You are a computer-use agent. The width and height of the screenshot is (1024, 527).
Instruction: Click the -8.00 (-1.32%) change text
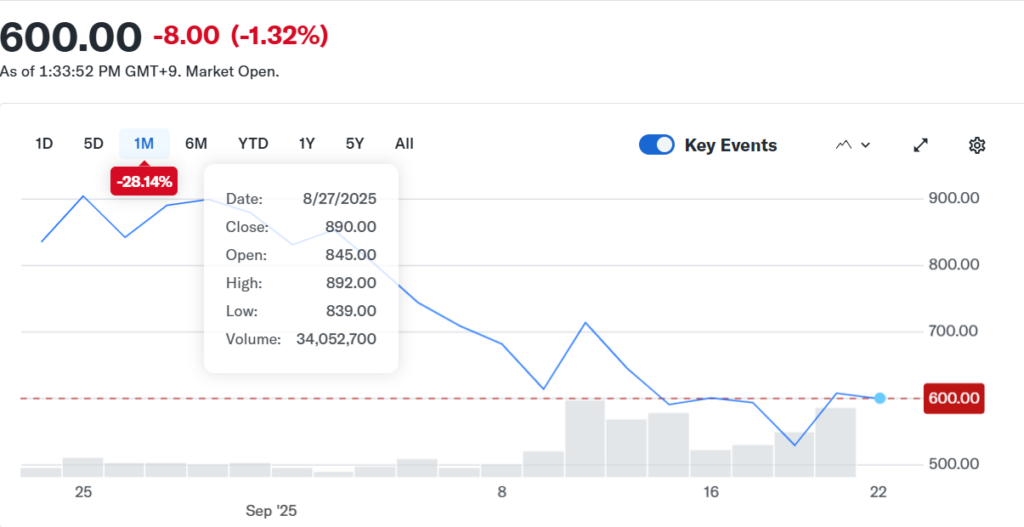pyautogui.click(x=240, y=36)
